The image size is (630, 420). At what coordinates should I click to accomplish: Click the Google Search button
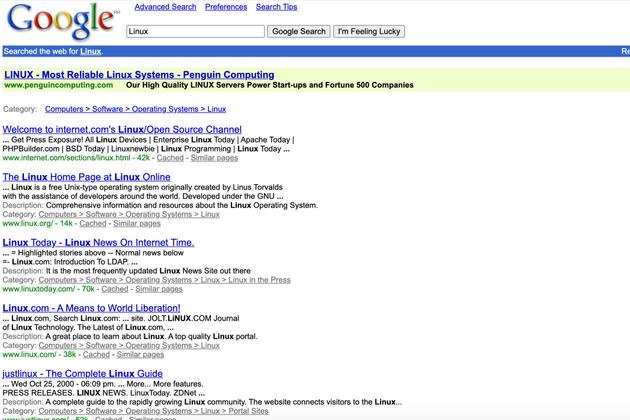click(299, 31)
